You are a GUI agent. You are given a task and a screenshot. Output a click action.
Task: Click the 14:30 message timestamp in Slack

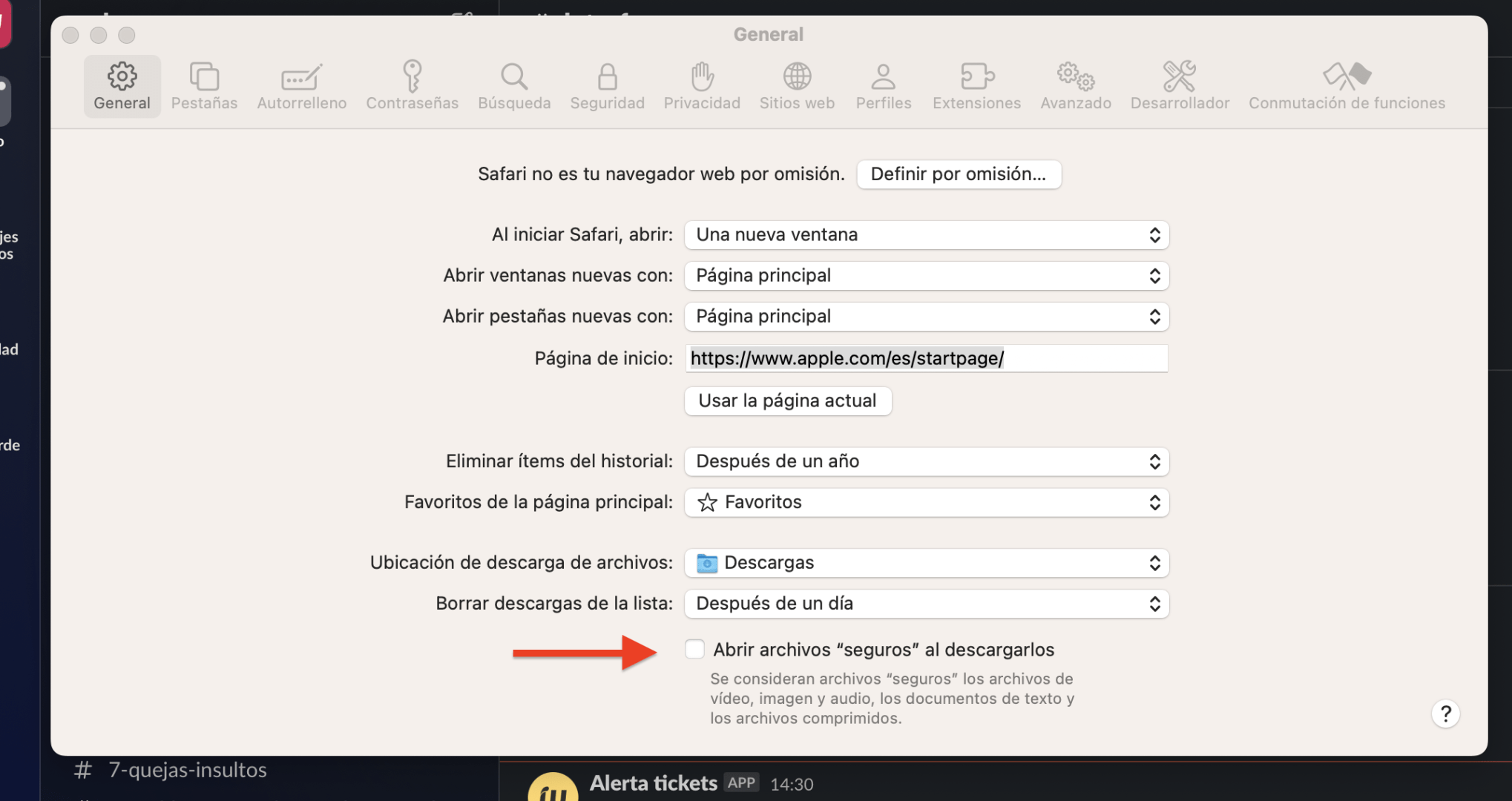(792, 785)
